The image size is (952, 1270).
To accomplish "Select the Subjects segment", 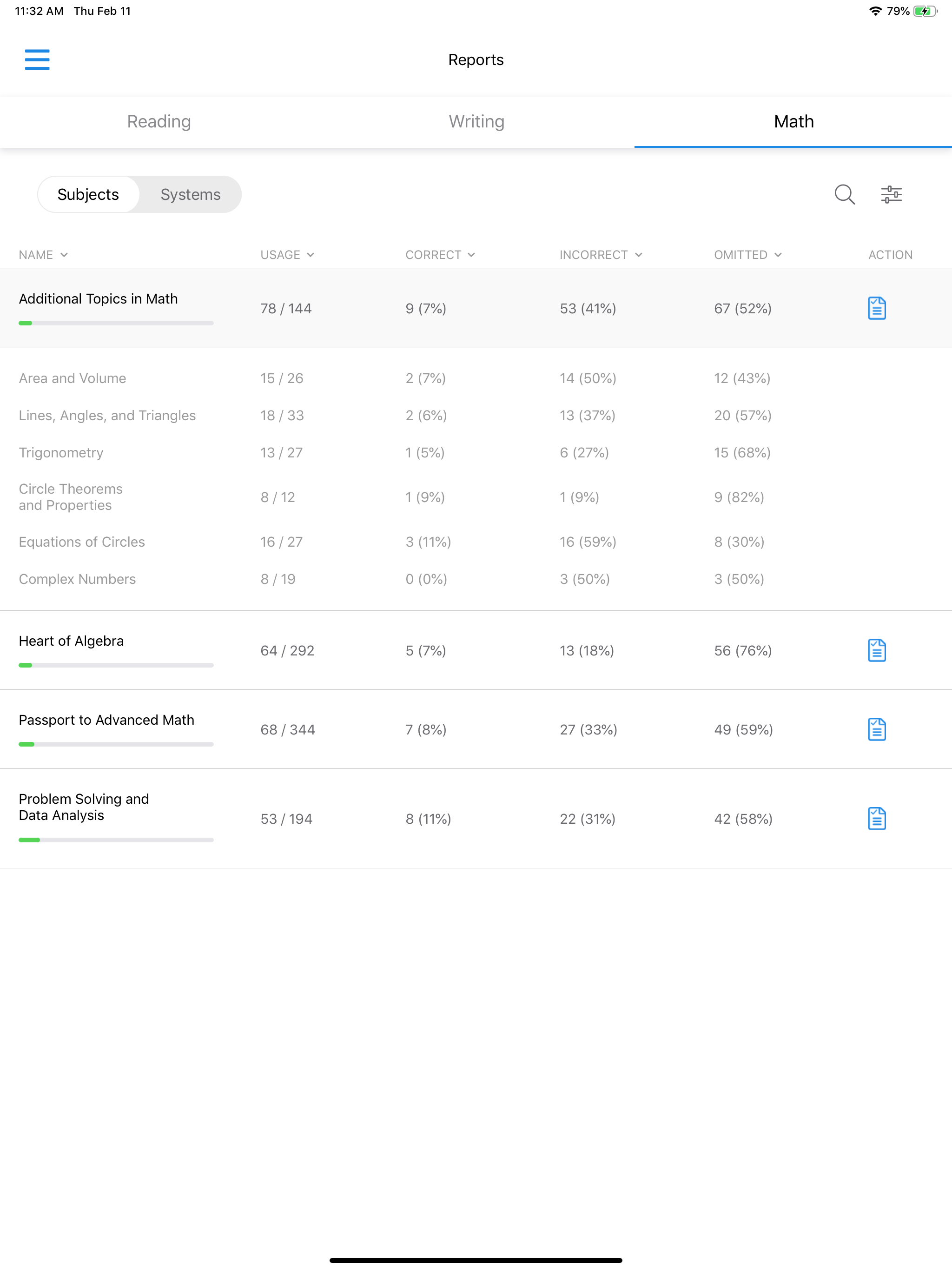I will click(88, 195).
